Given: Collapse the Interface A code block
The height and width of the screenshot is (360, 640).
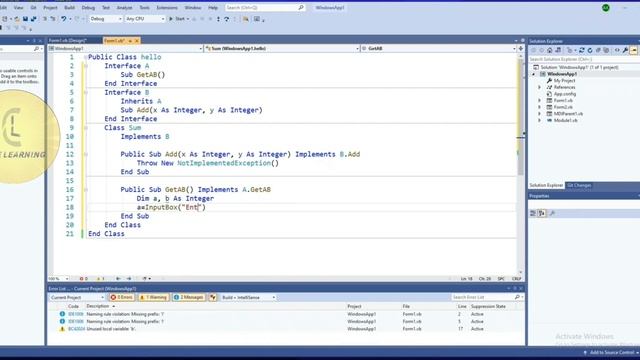Looking at the screenshot, I should coord(86,66).
